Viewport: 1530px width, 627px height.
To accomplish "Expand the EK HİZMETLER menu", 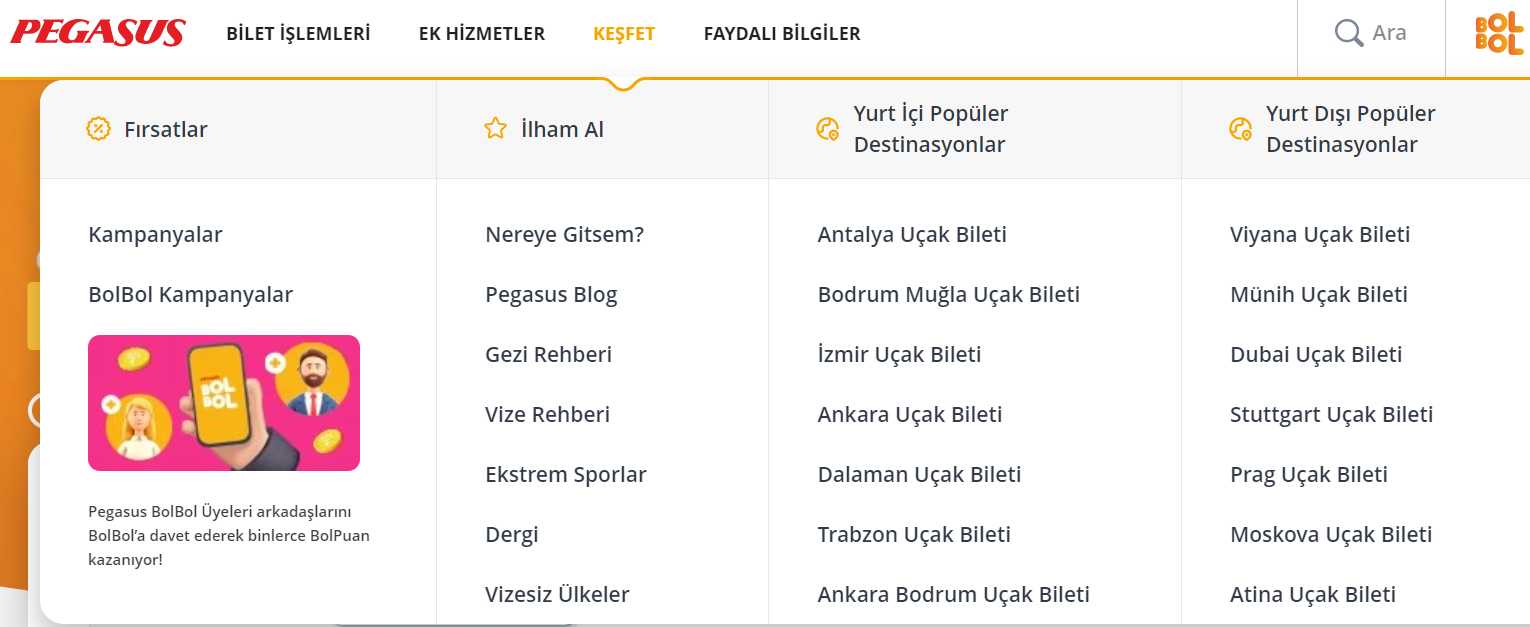I will pos(482,34).
